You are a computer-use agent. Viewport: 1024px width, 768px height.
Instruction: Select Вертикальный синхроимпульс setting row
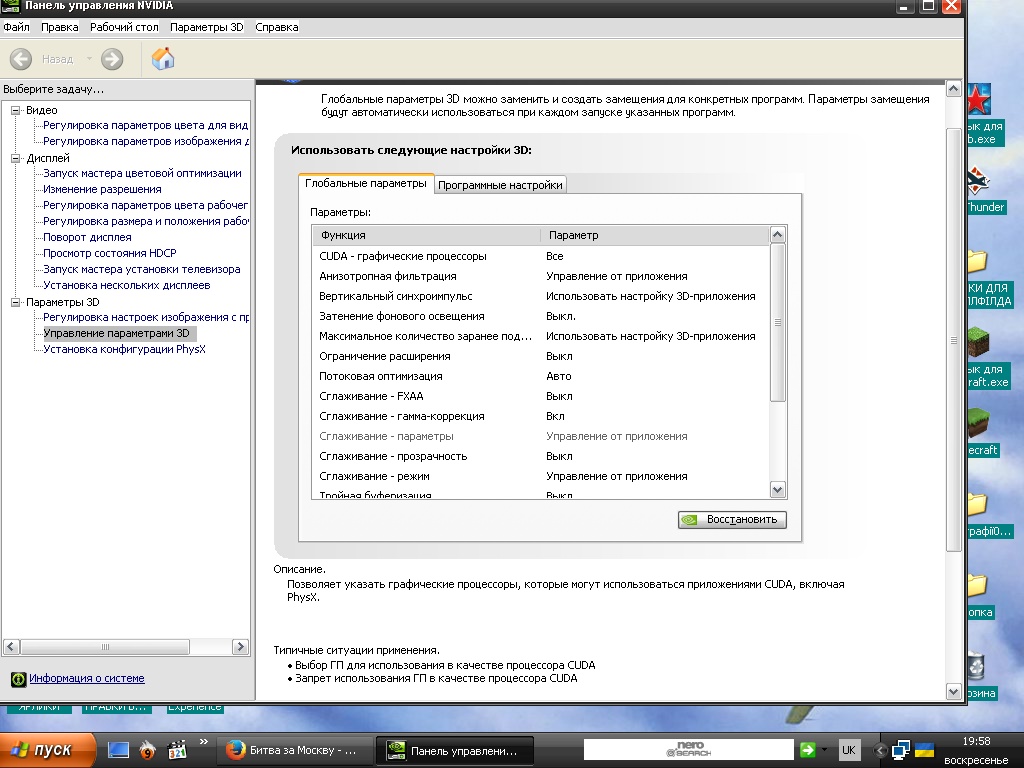[541, 296]
